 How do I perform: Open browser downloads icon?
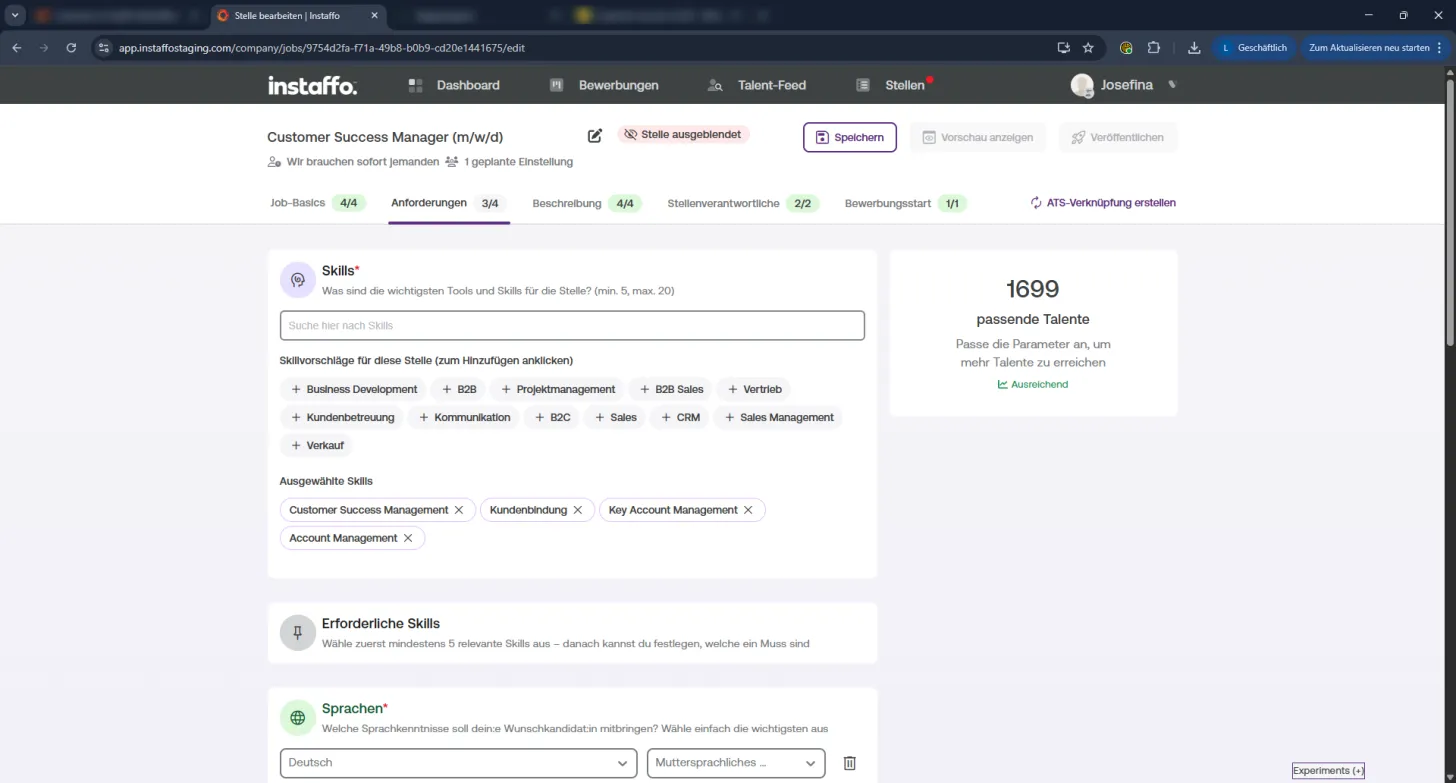[1194, 47]
